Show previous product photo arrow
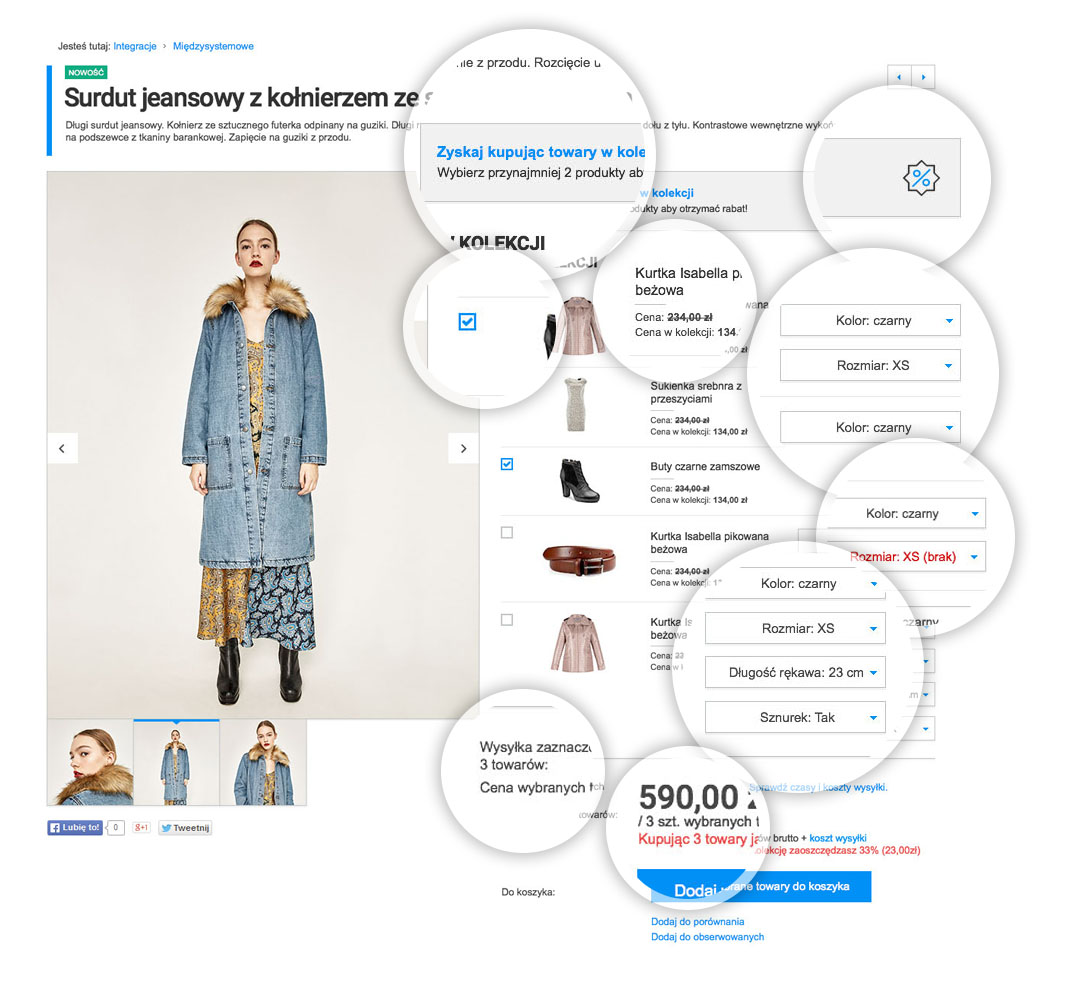 coord(63,448)
